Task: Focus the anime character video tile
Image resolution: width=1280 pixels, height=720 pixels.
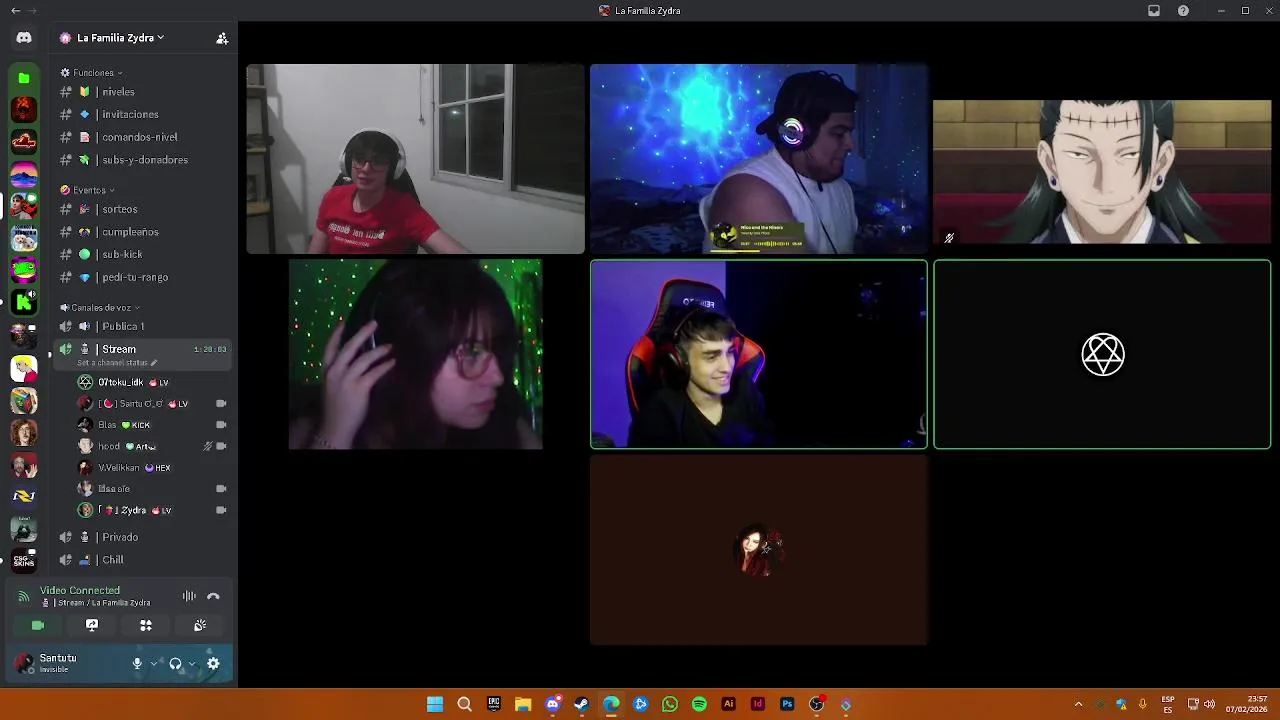Action: 1102,172
